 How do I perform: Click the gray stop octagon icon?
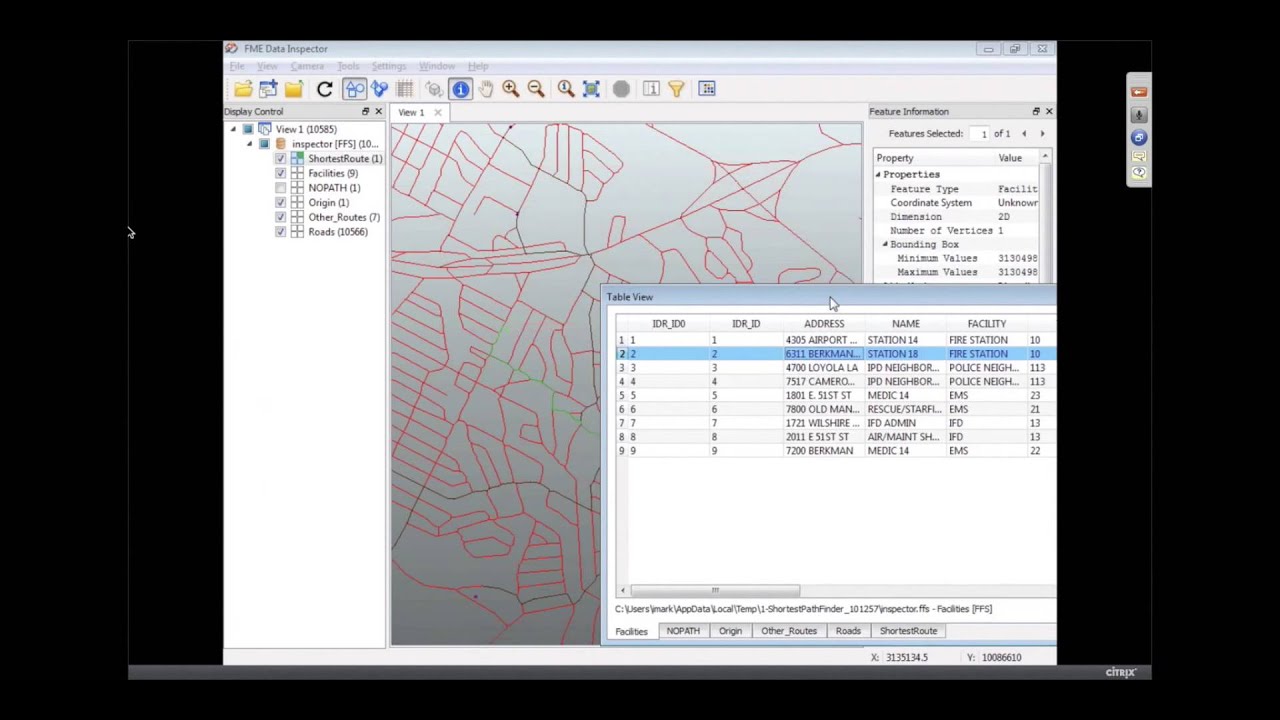(621, 89)
